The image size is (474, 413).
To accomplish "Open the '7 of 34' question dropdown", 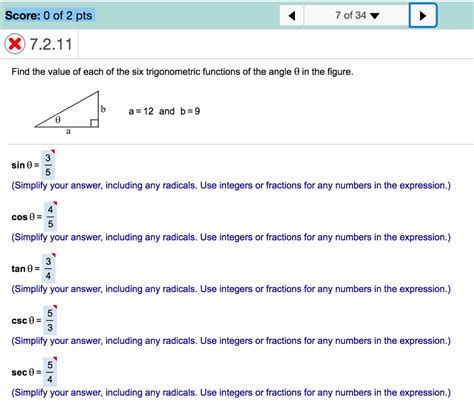I will click(357, 16).
